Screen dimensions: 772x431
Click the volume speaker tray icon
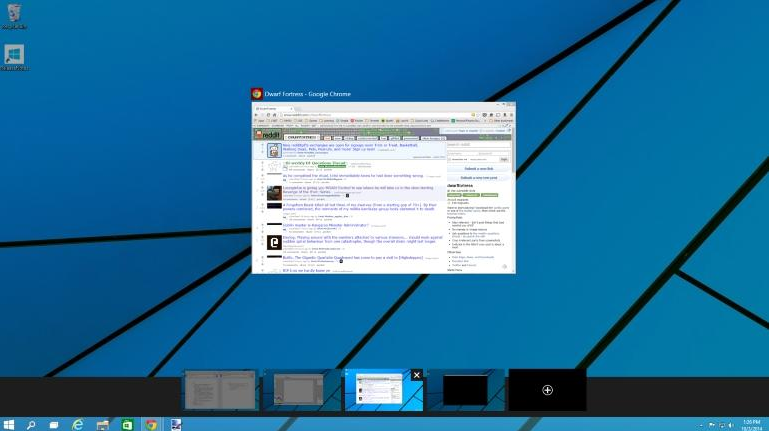click(x=731, y=425)
